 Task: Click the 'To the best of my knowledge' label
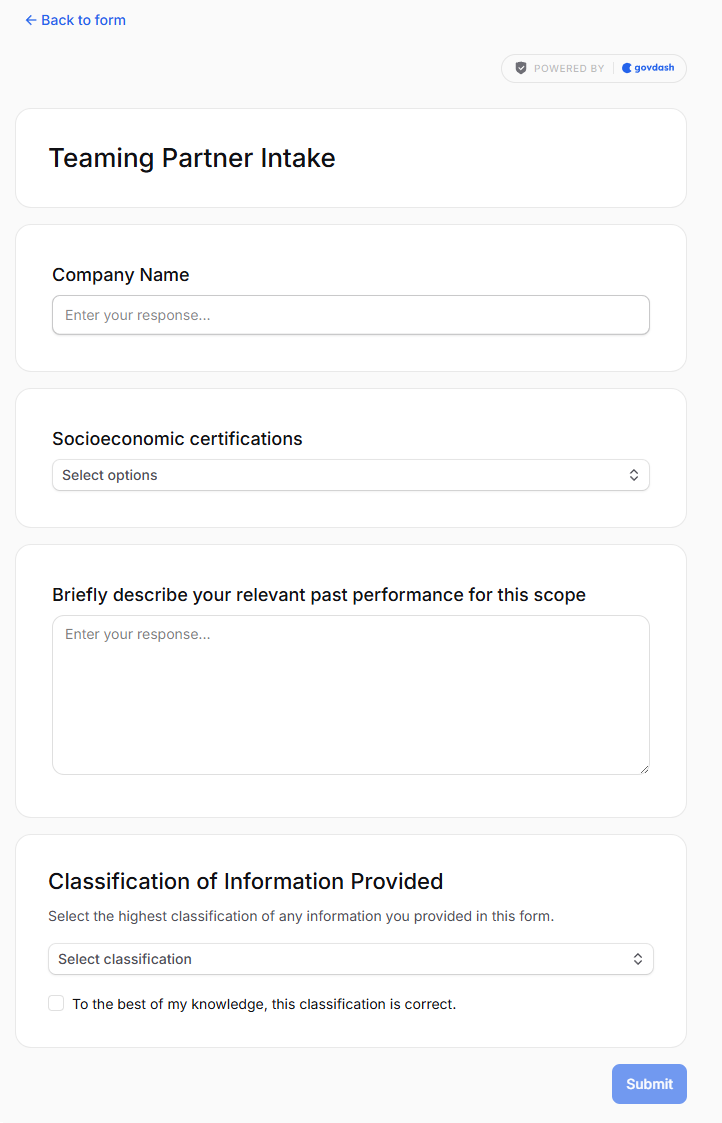tap(264, 1004)
